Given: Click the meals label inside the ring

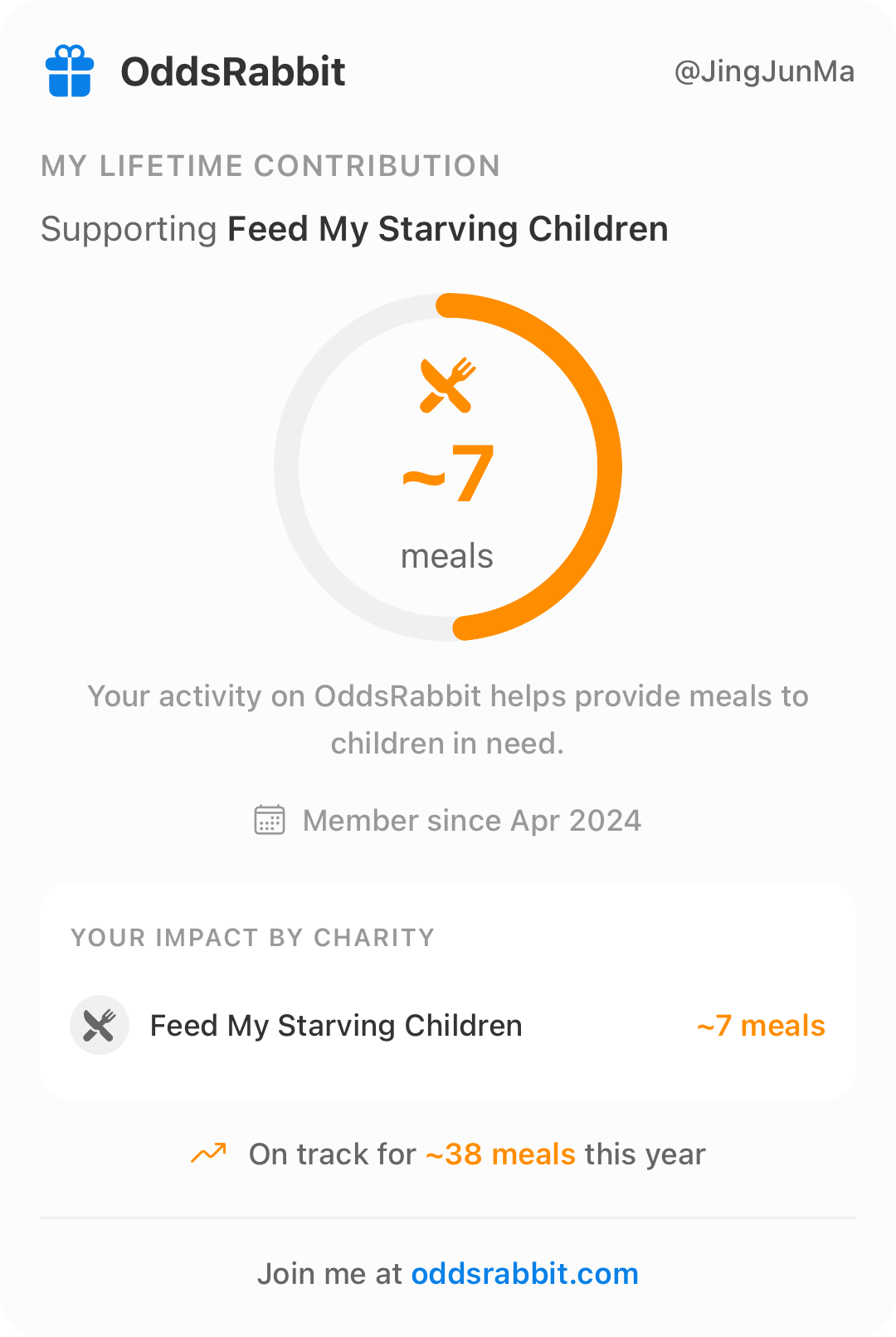Looking at the screenshot, I should (447, 556).
